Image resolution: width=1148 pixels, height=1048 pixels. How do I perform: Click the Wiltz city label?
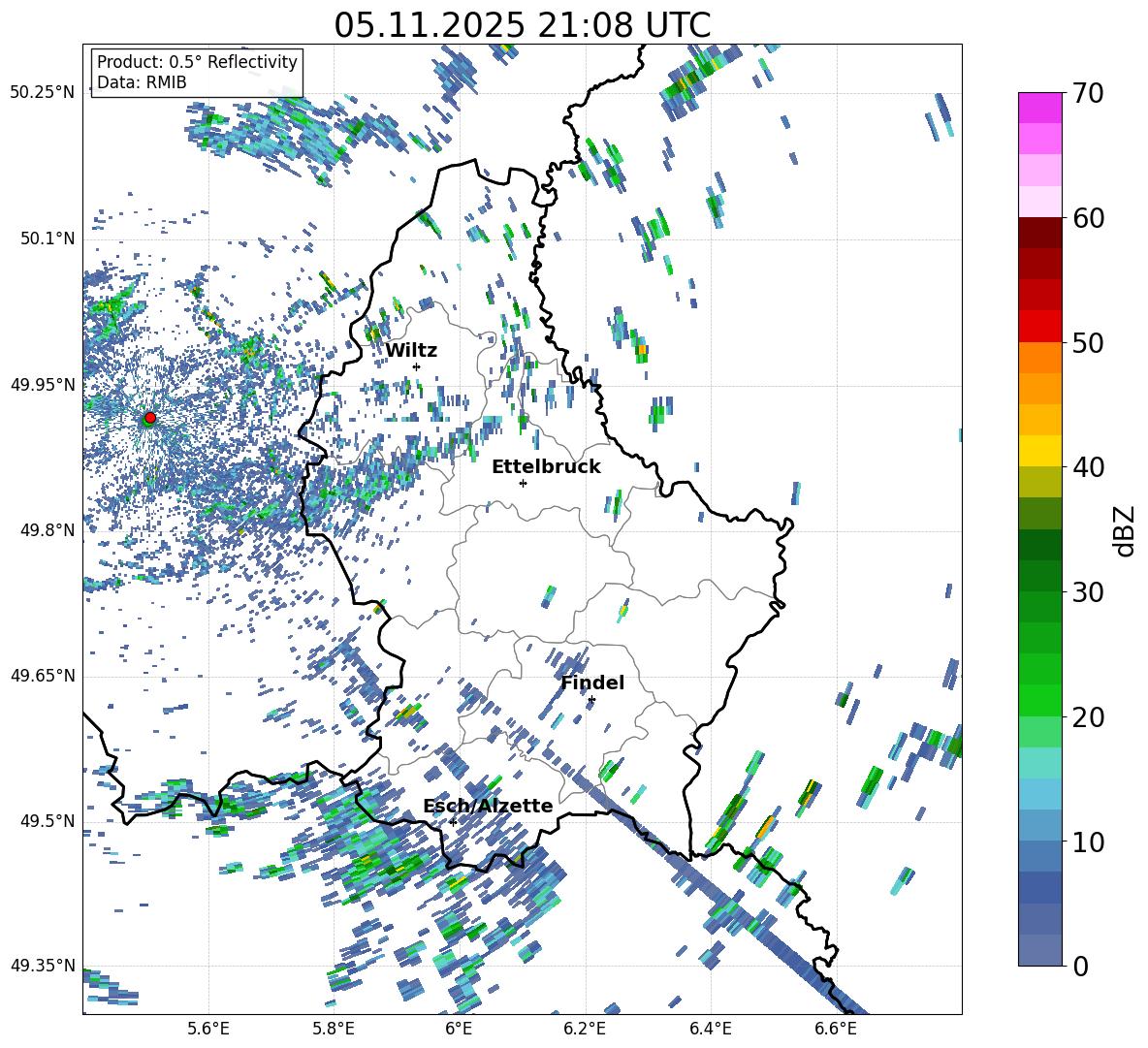[411, 351]
